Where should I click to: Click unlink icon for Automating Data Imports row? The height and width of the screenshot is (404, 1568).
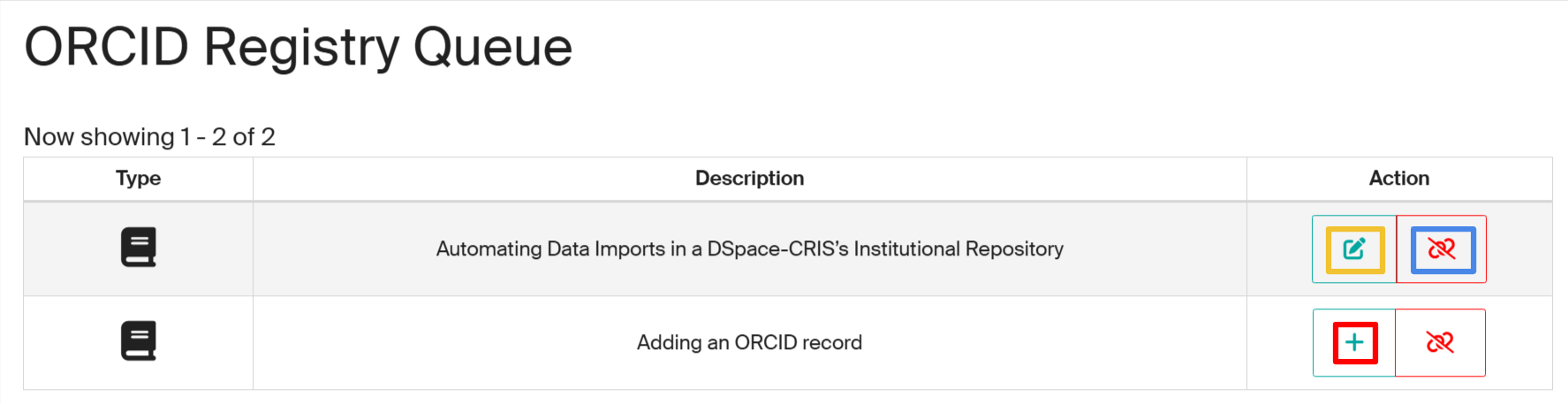coord(1442,249)
